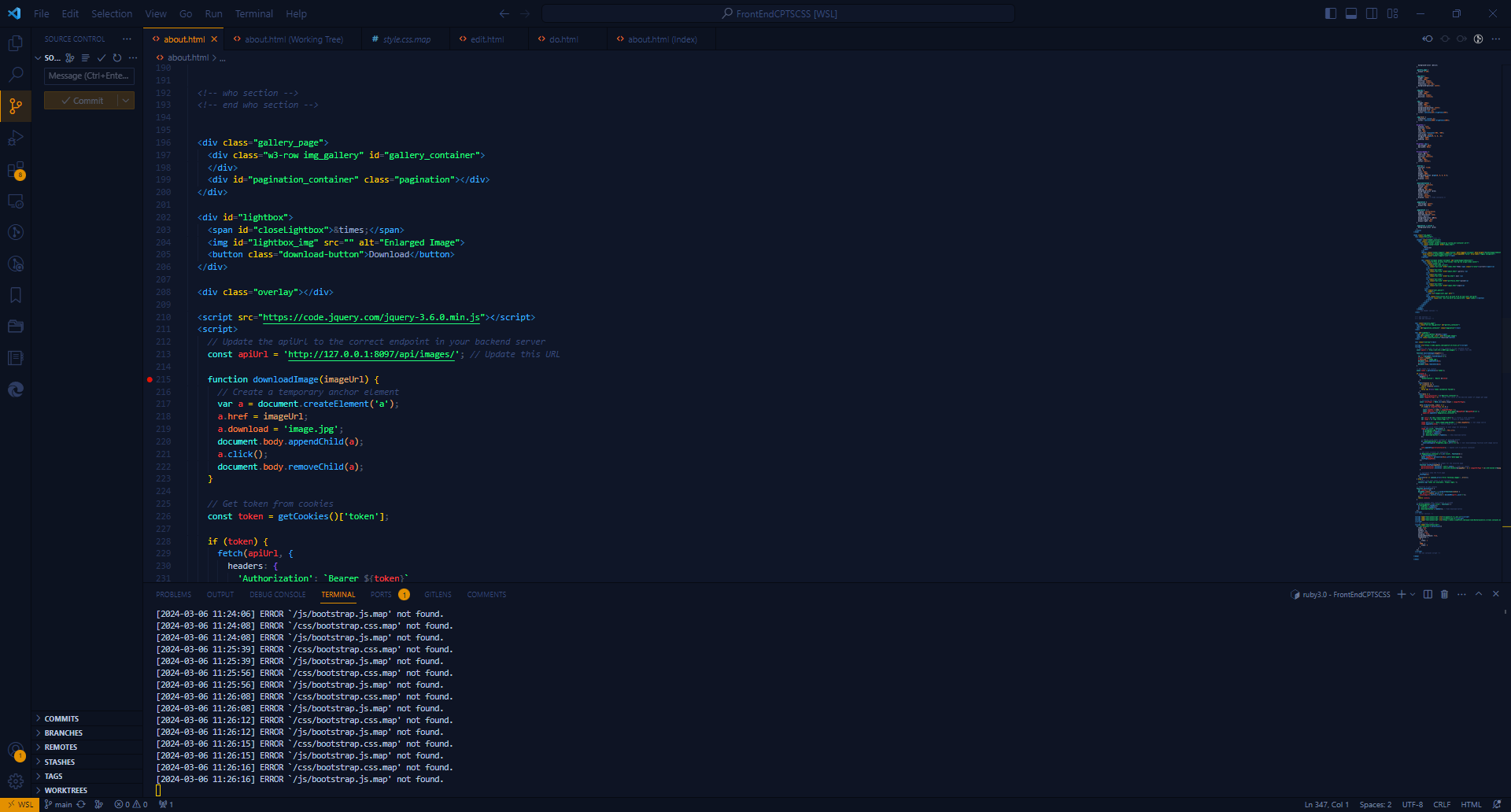The height and width of the screenshot is (812, 1511).
Task: Collapse the repository section chevron
Action: (38, 57)
